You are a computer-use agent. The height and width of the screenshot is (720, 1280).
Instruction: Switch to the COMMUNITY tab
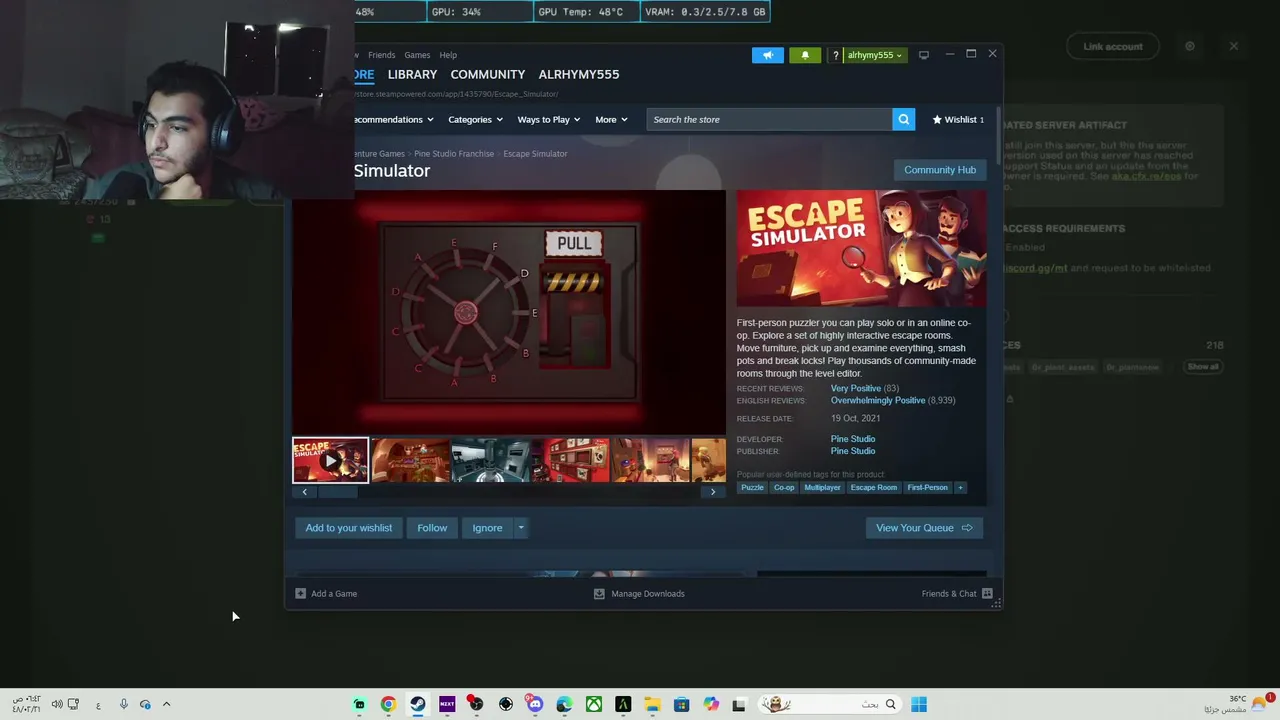coord(488,75)
